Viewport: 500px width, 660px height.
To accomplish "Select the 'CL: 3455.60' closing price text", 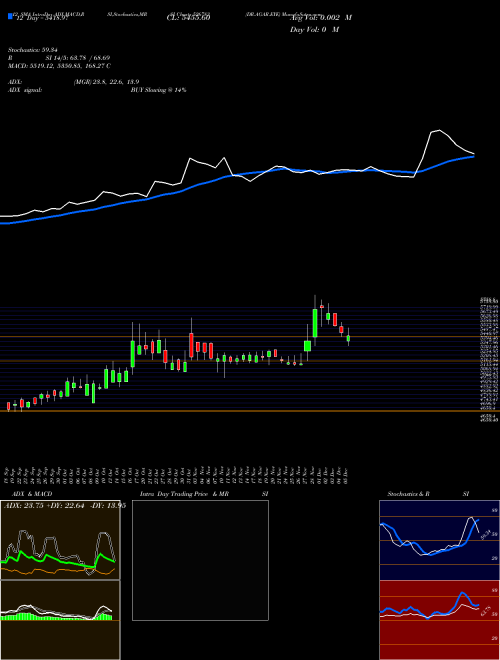I will click(x=188, y=18).
